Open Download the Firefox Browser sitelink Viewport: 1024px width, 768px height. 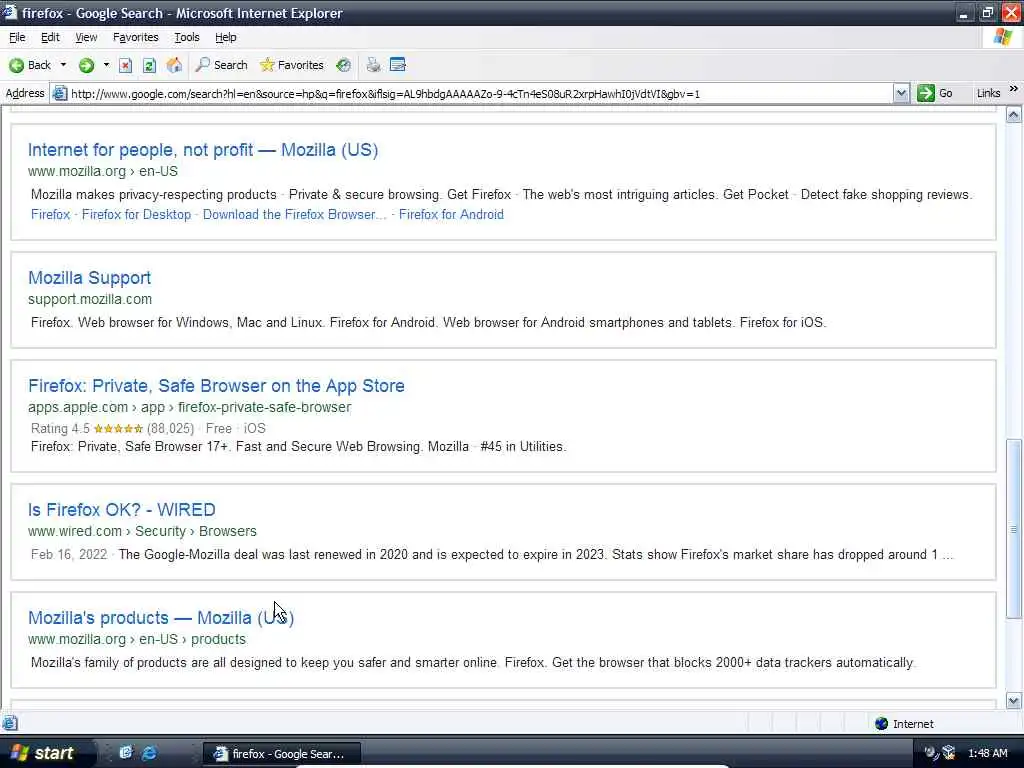tap(294, 214)
